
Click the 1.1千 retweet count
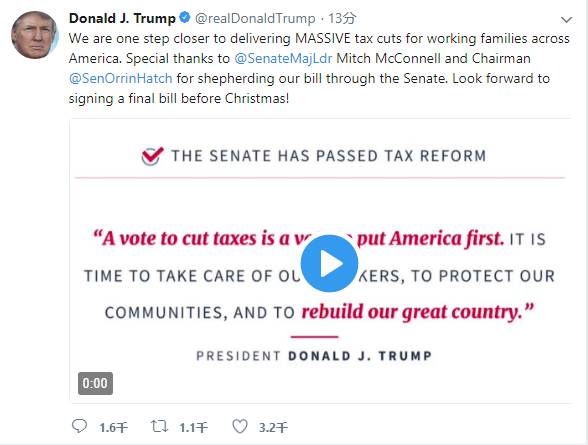click(x=193, y=427)
